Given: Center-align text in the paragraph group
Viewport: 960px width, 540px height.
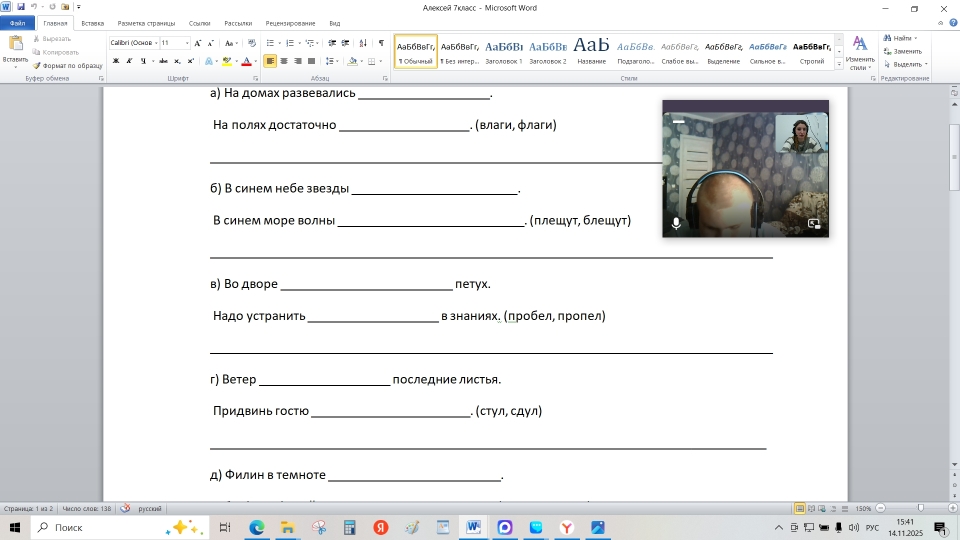Looking at the screenshot, I should [284, 61].
